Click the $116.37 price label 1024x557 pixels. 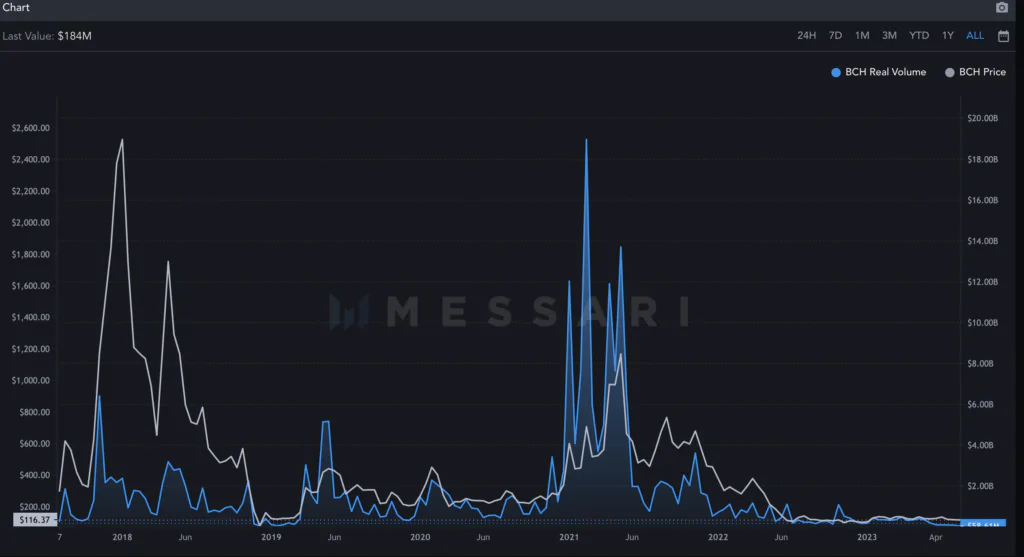coord(35,520)
